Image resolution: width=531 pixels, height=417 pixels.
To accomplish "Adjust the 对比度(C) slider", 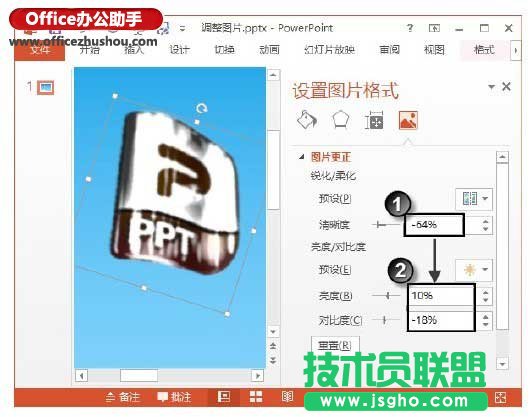I will (385, 320).
